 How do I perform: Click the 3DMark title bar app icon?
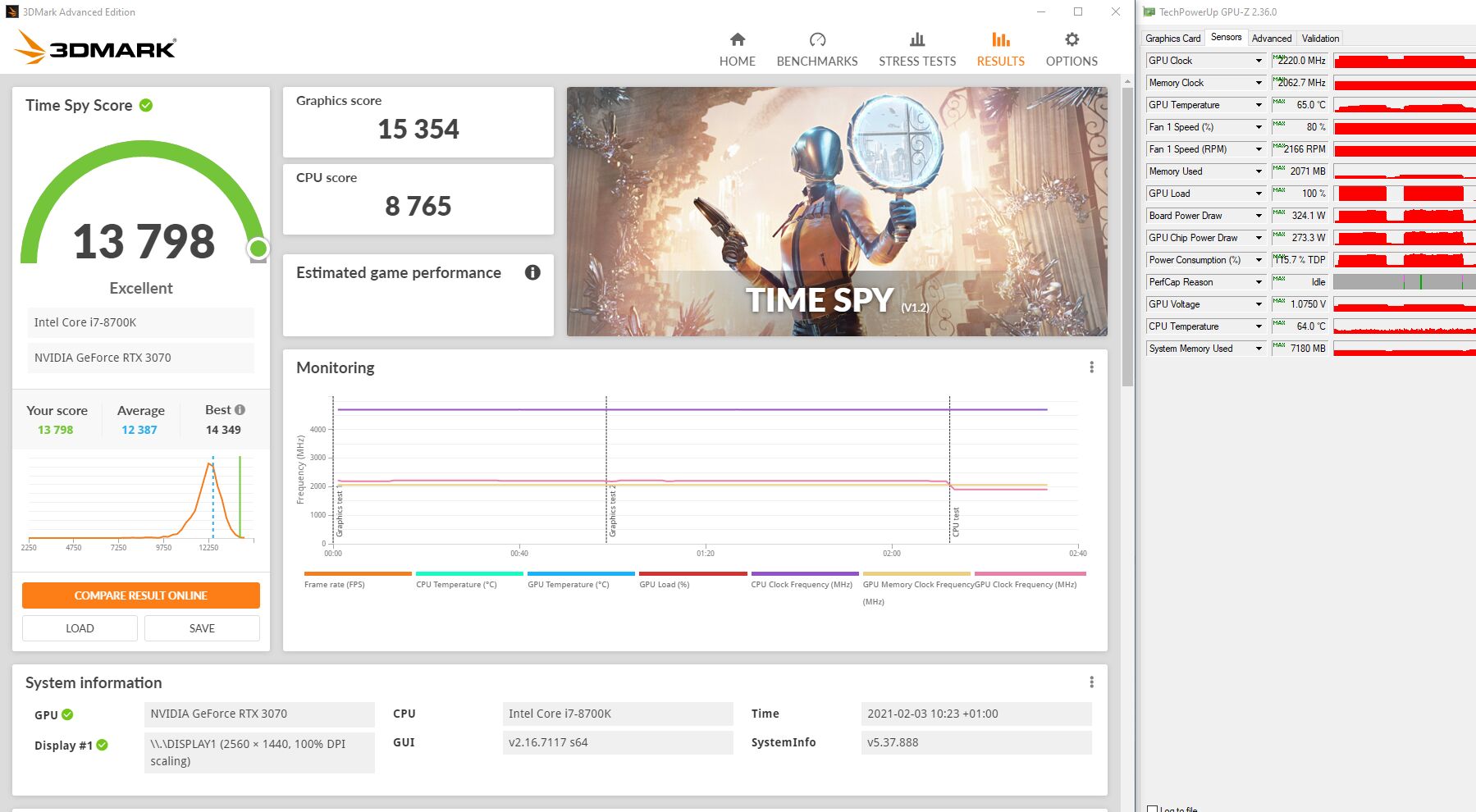click(x=12, y=11)
